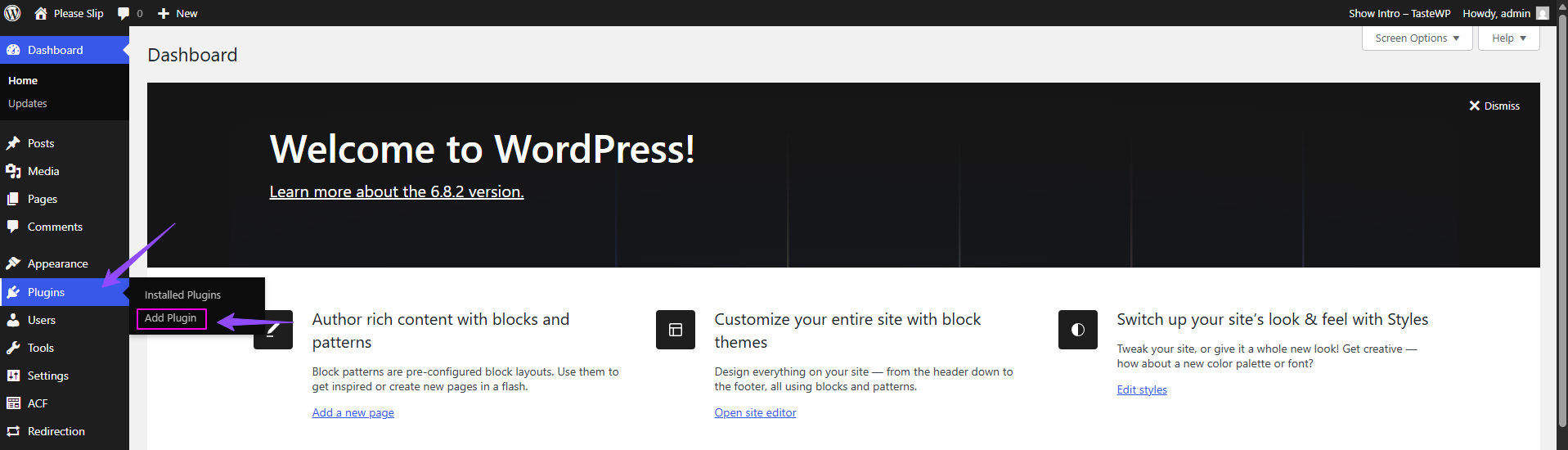Click the Dashboard page heading
The height and width of the screenshot is (450, 1568).
click(192, 55)
